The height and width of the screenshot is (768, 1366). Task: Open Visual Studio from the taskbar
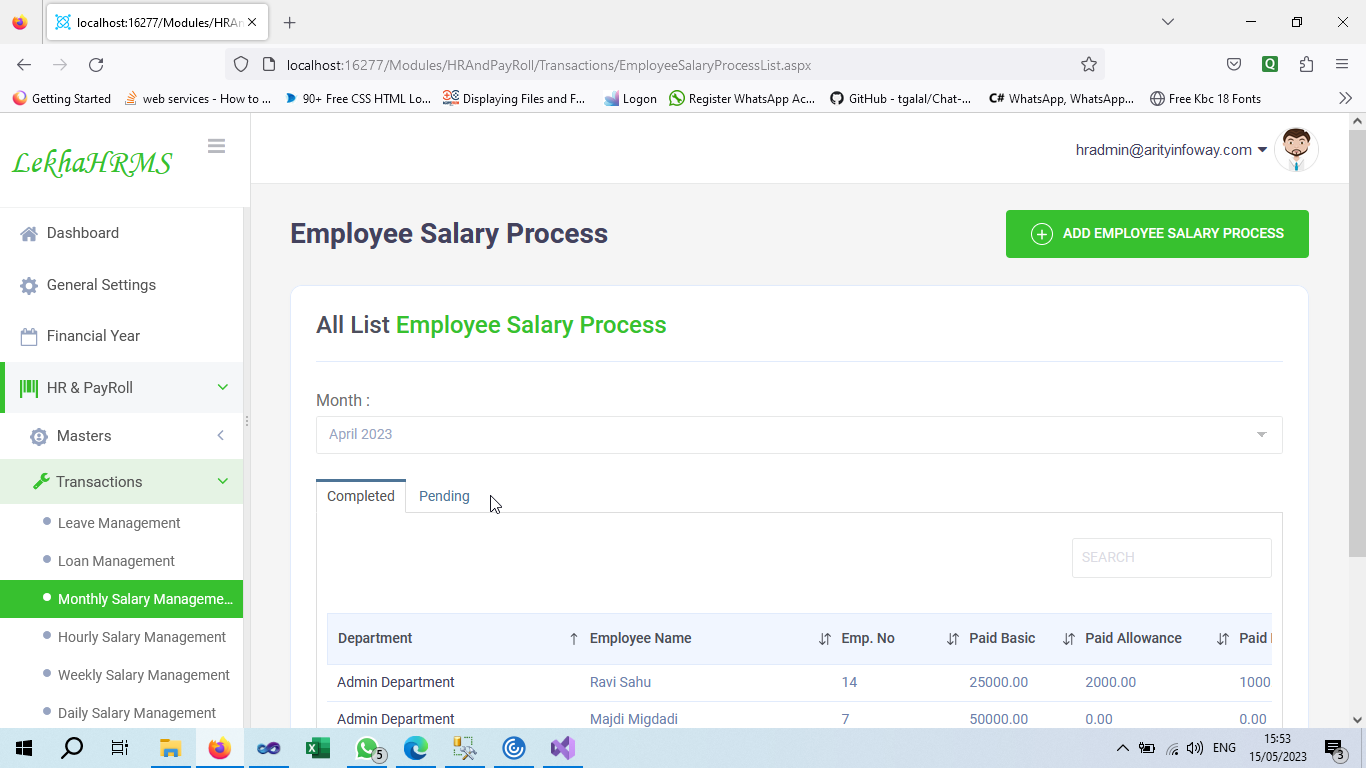coord(562,748)
